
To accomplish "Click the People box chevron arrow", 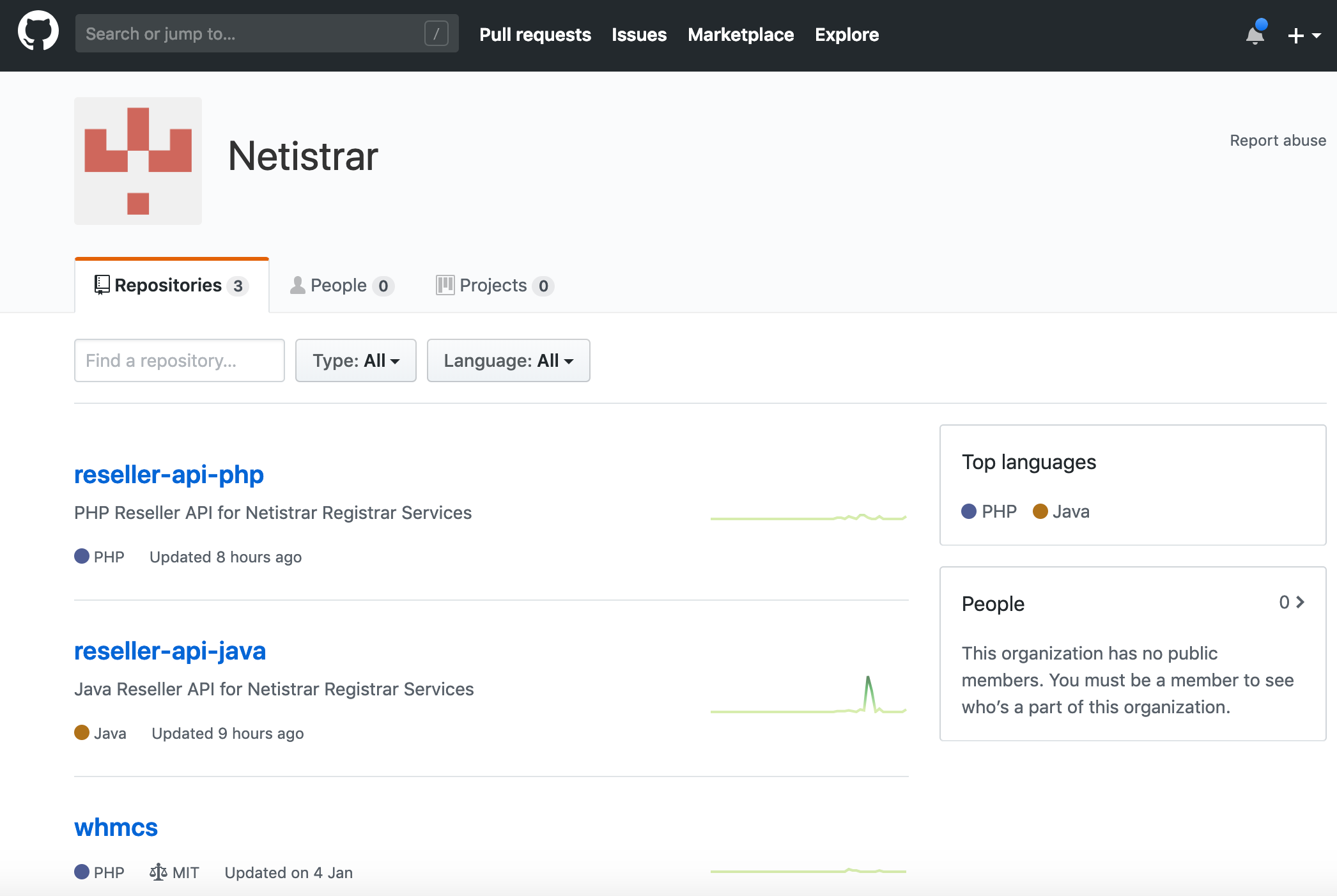I will pos(1300,602).
